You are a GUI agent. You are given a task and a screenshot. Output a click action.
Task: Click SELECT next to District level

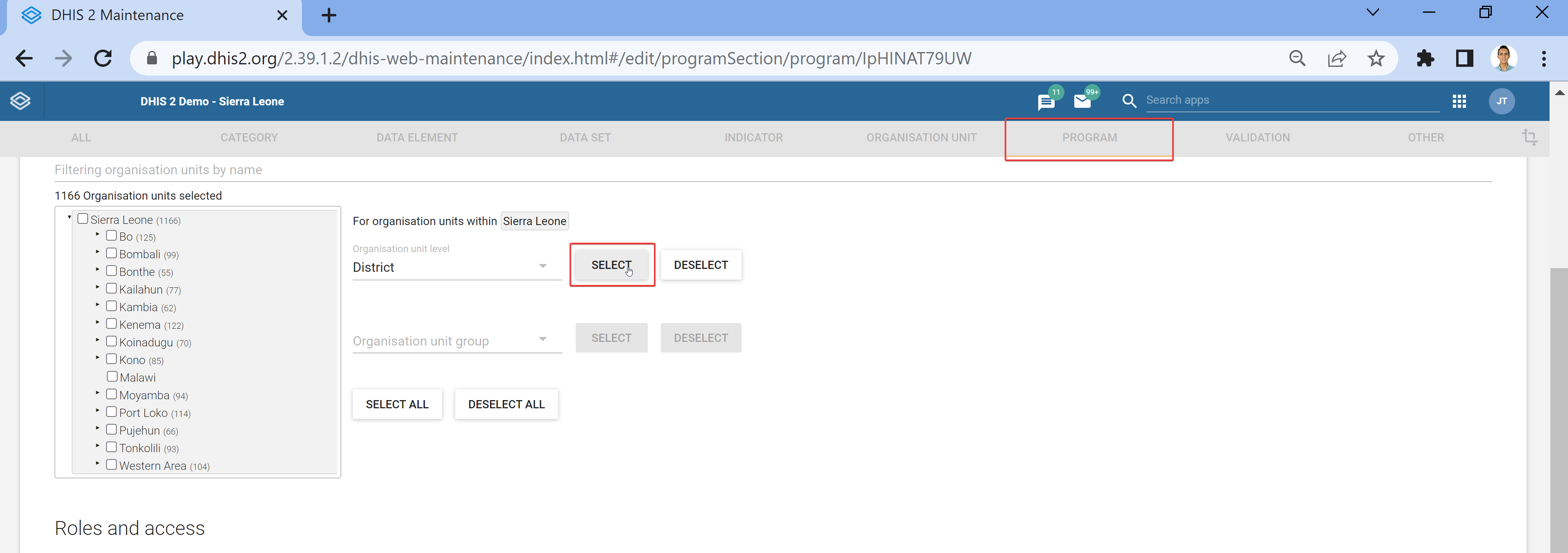point(611,265)
